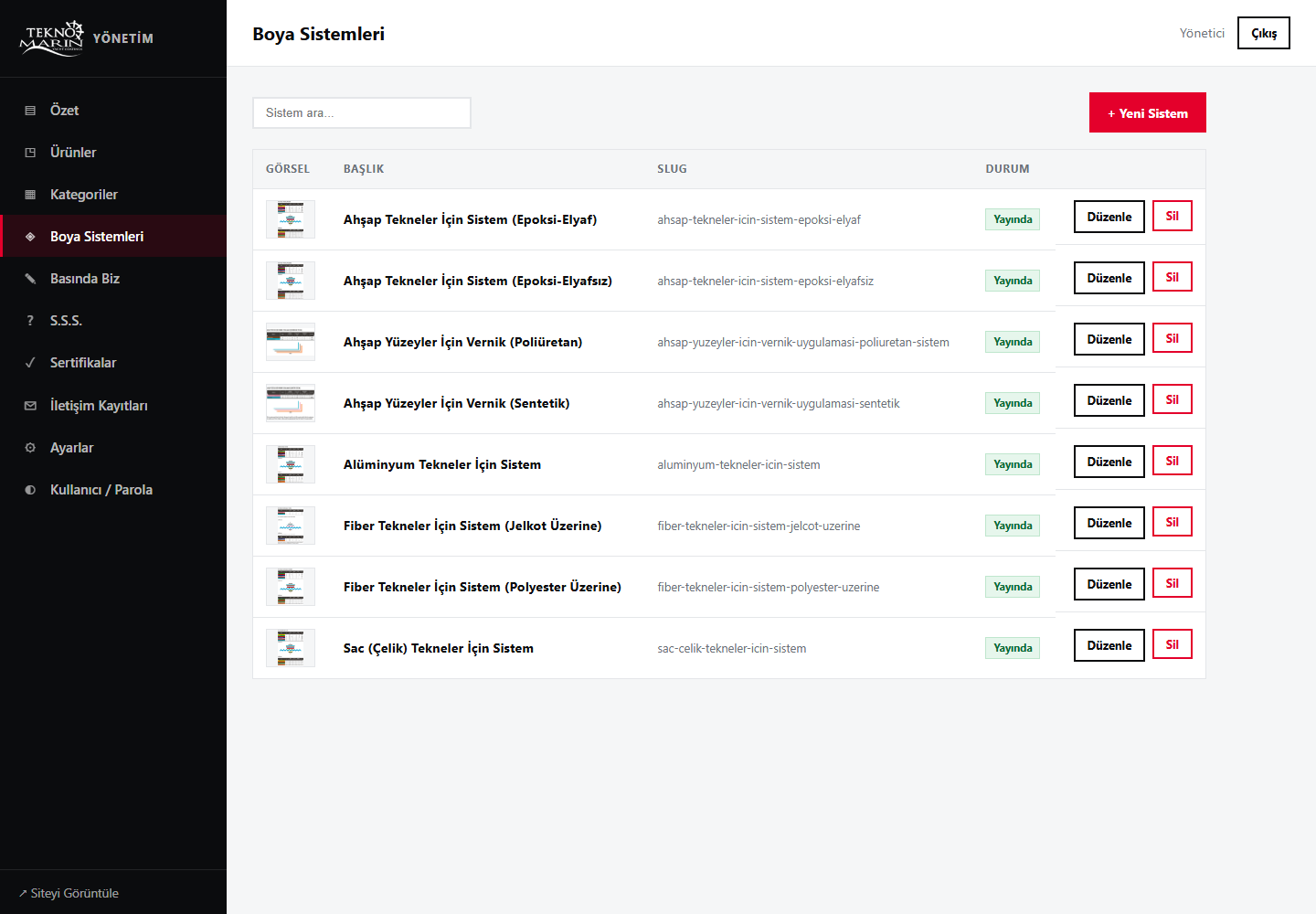The width and height of the screenshot is (1316, 914).
Task: Click thumbnail of Vernik (Sentetik) row
Action: tap(291, 403)
